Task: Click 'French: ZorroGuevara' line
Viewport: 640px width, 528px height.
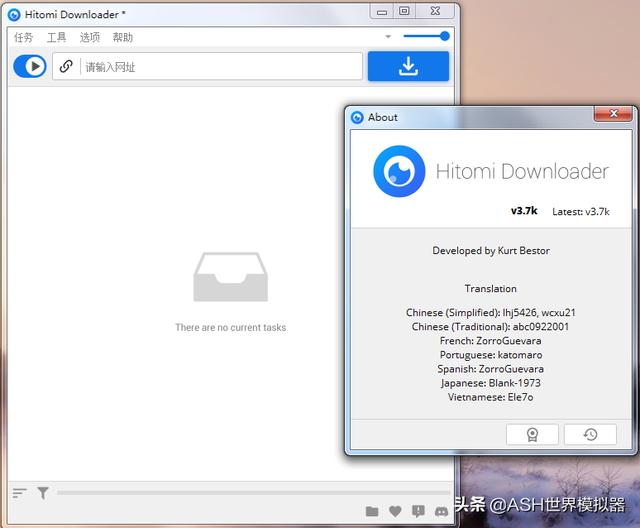Action: point(491,341)
